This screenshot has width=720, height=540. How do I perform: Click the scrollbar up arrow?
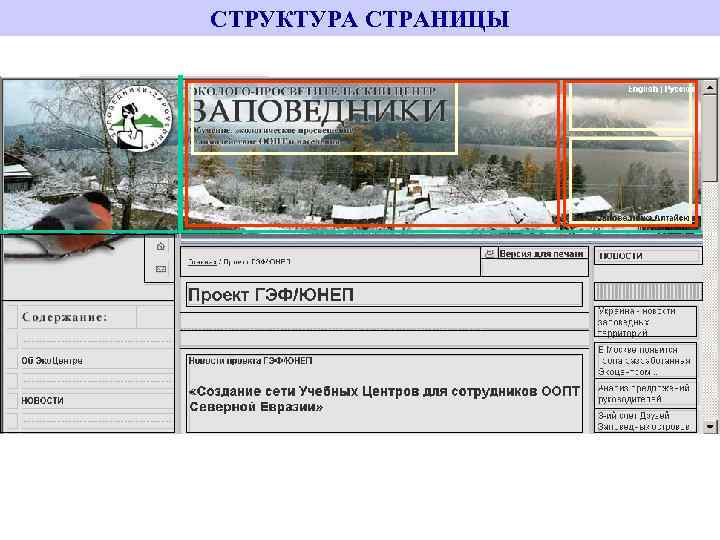coord(710,87)
